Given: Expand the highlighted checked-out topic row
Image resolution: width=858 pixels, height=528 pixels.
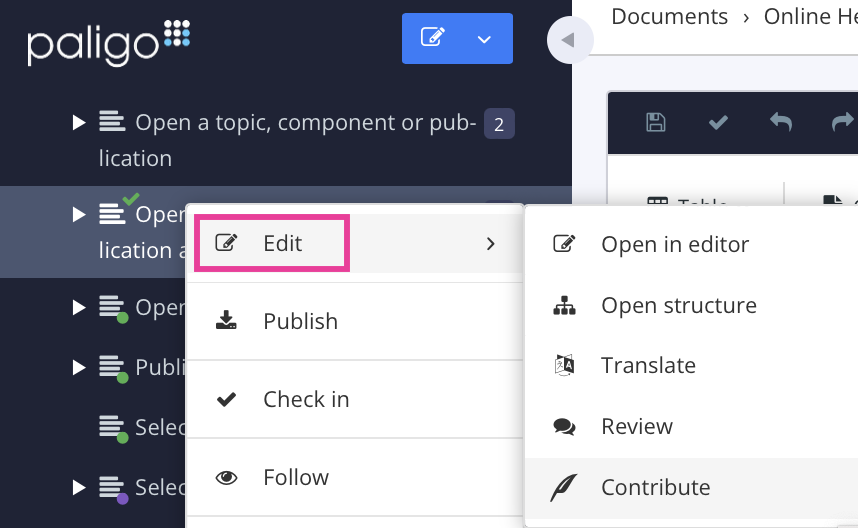Looking at the screenshot, I should point(79,214).
